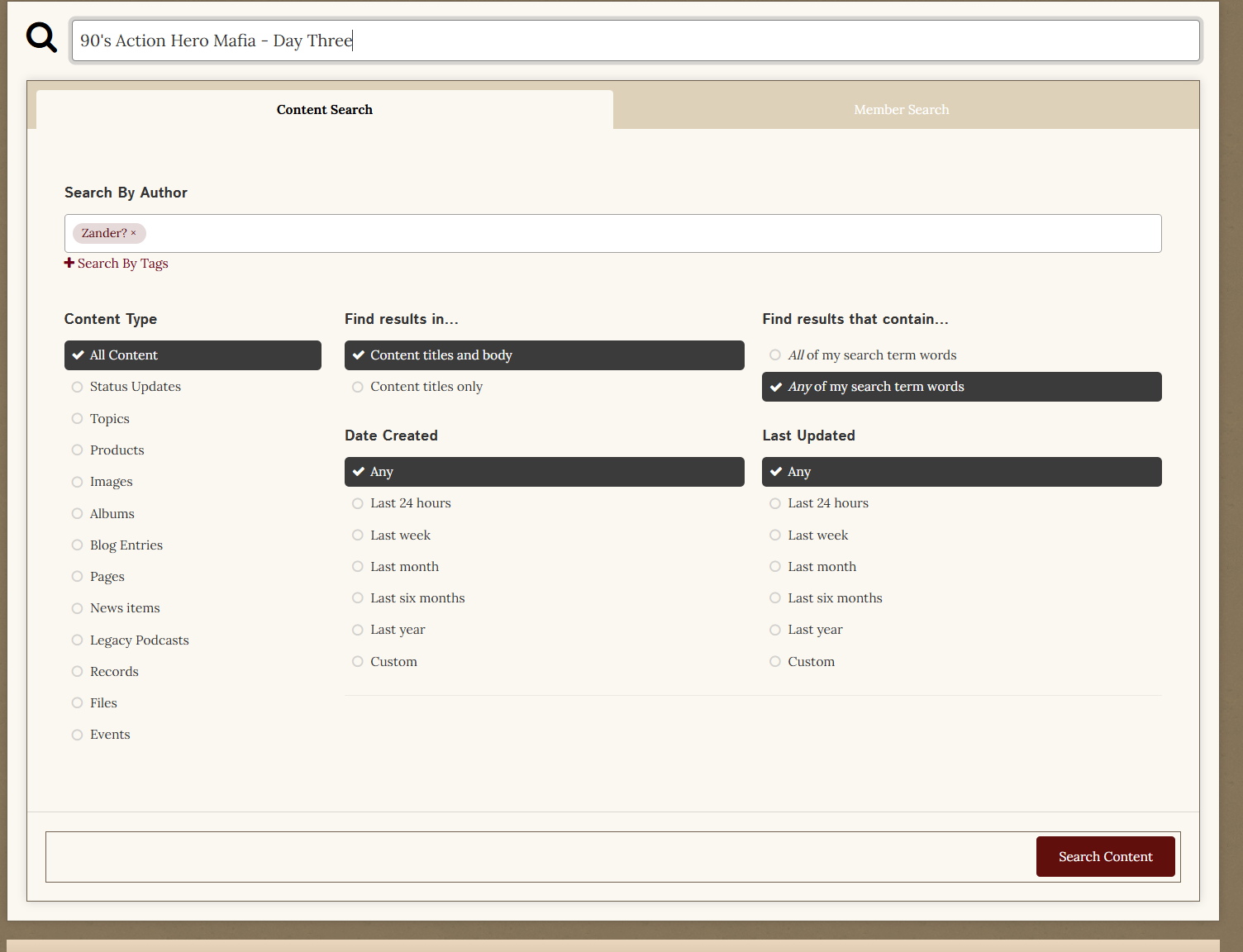Select All of my search term words
1243x952 pixels.
click(871, 355)
